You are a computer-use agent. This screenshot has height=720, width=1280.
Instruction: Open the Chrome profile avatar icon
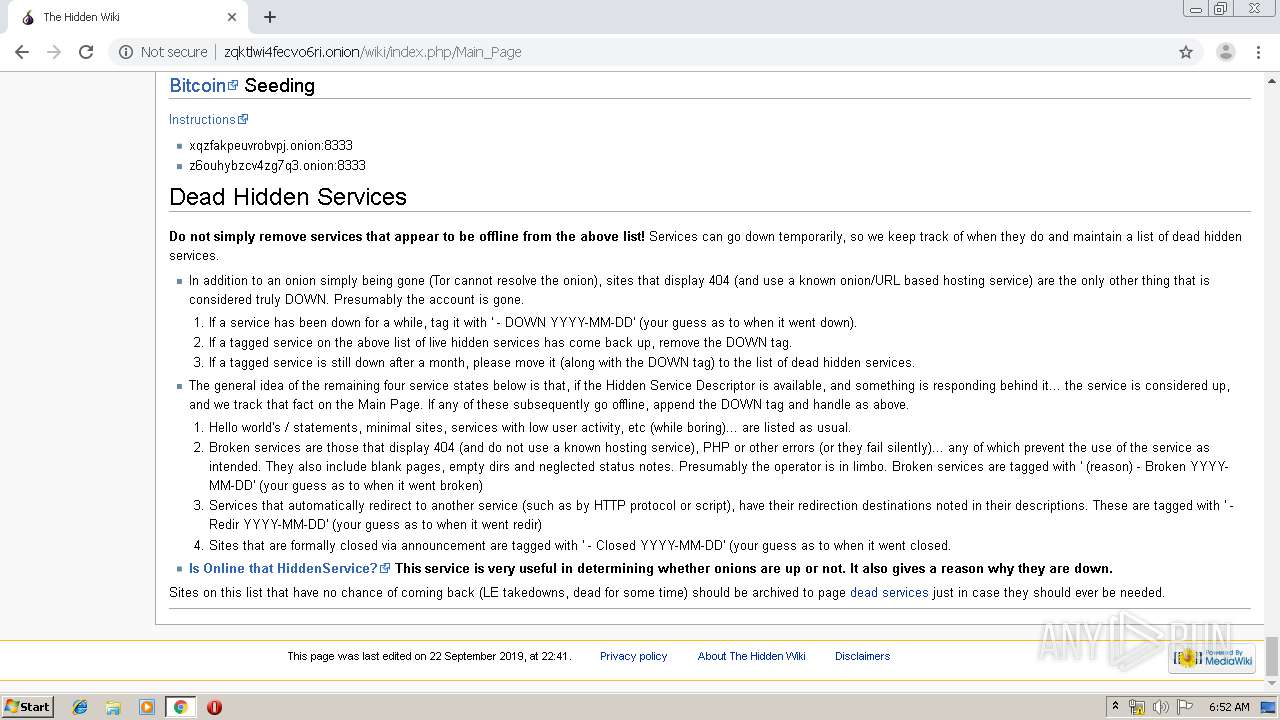(1225, 52)
